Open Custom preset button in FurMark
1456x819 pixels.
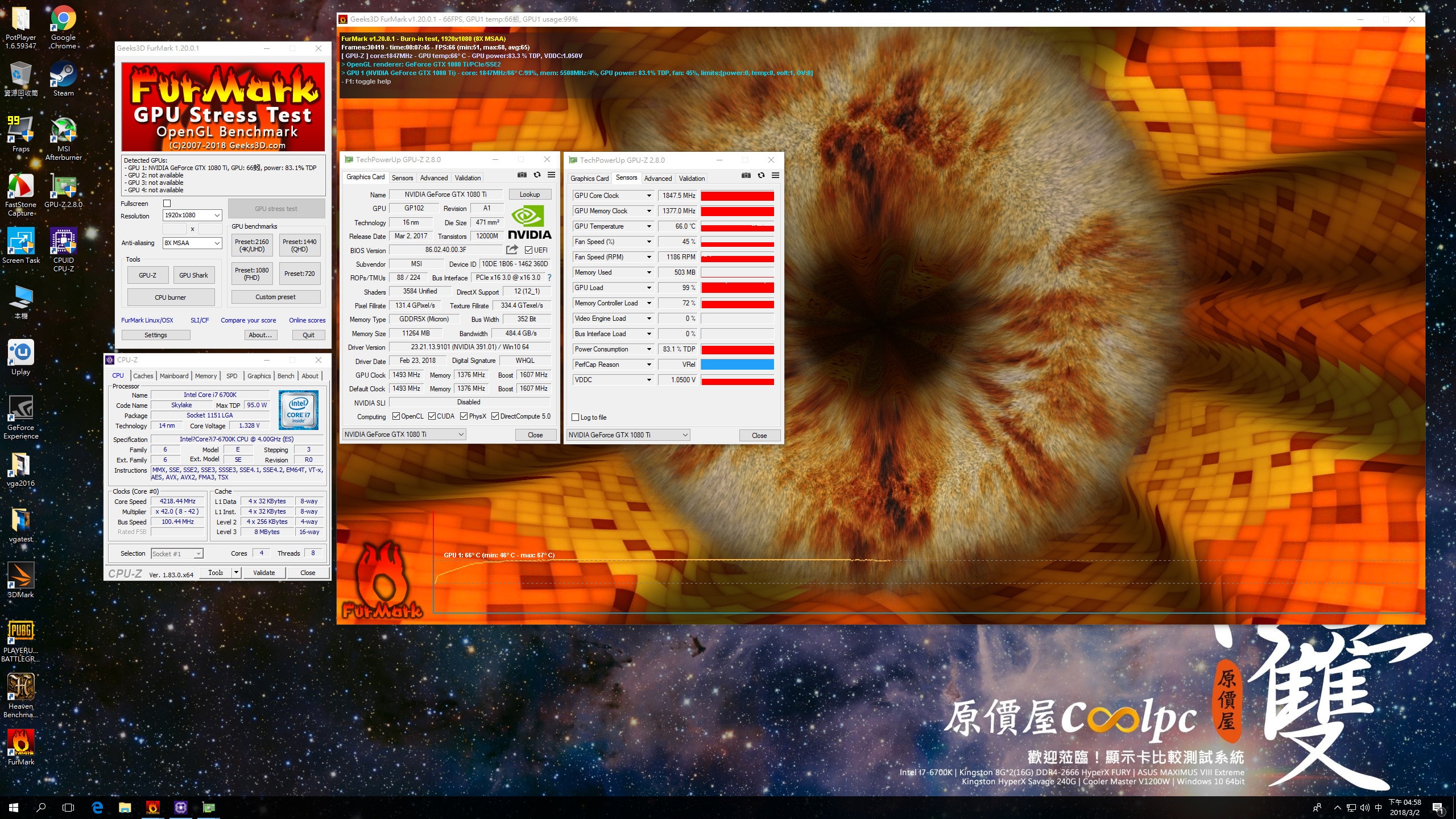pos(275,297)
